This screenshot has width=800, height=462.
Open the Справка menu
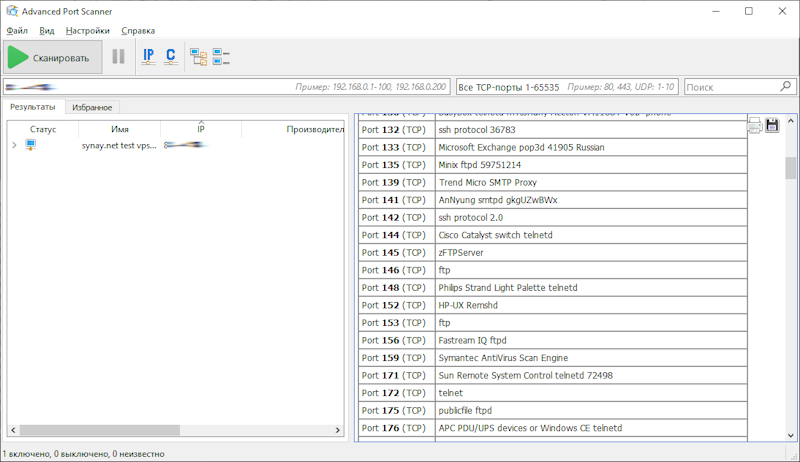point(138,31)
